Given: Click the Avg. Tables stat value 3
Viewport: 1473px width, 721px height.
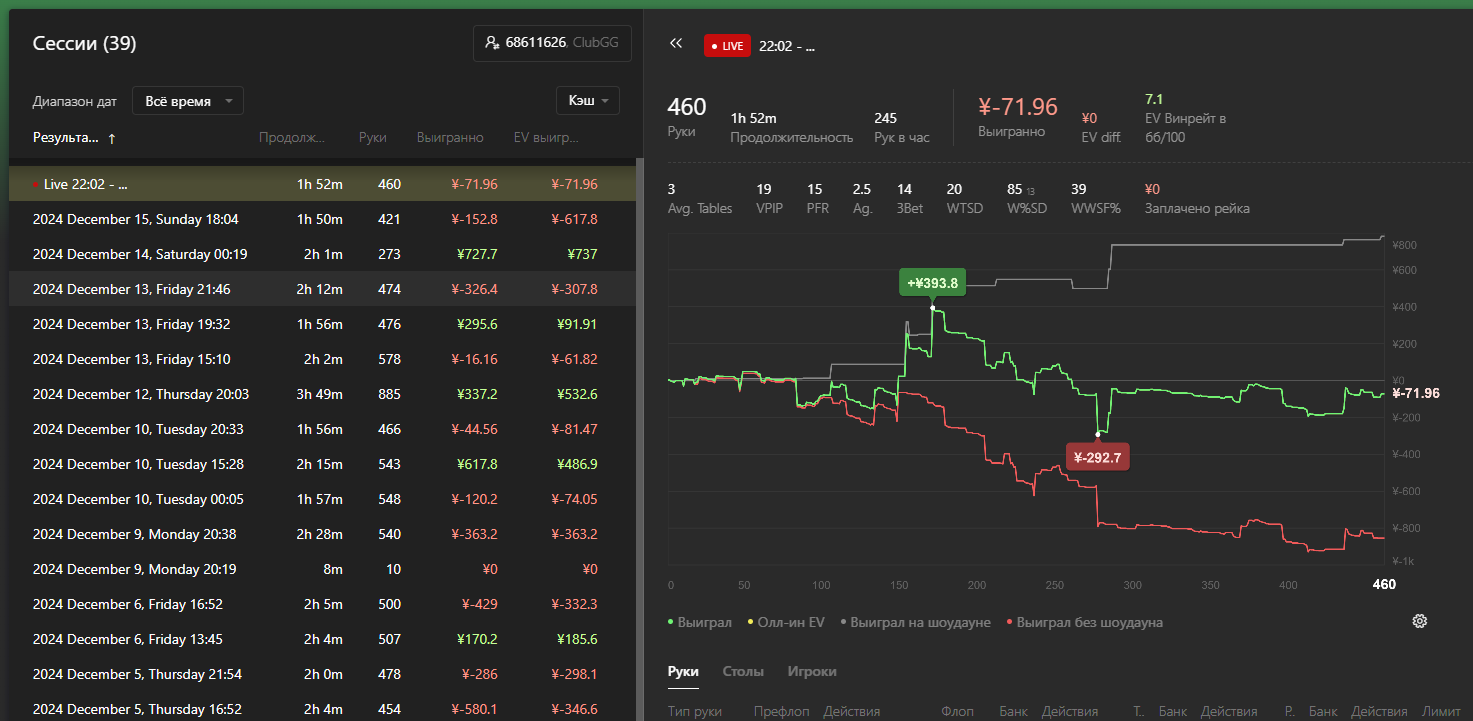Looking at the screenshot, I should pos(671,189).
